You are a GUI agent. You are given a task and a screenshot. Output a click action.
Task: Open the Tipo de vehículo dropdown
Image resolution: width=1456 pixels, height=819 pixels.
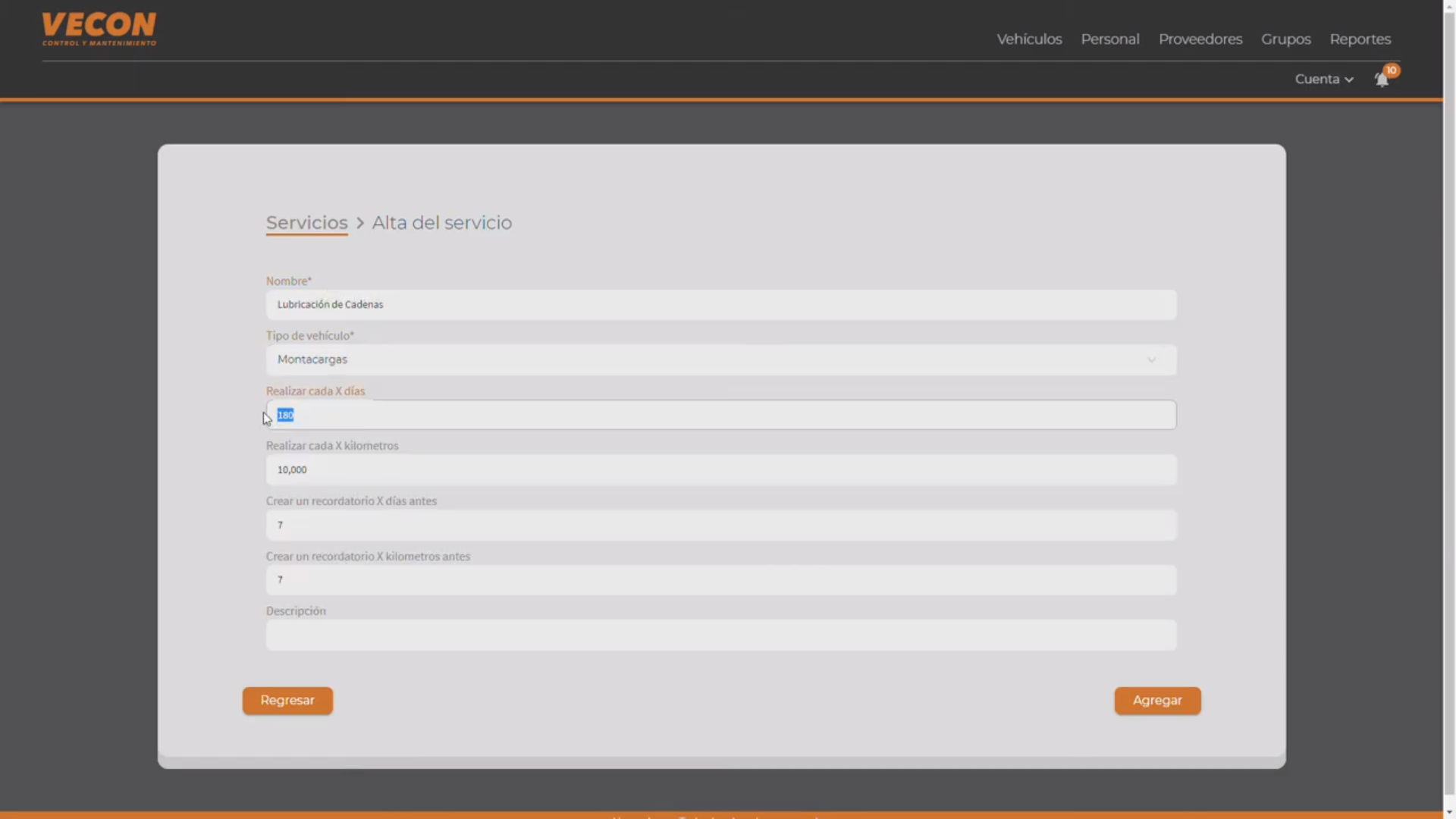point(720,359)
